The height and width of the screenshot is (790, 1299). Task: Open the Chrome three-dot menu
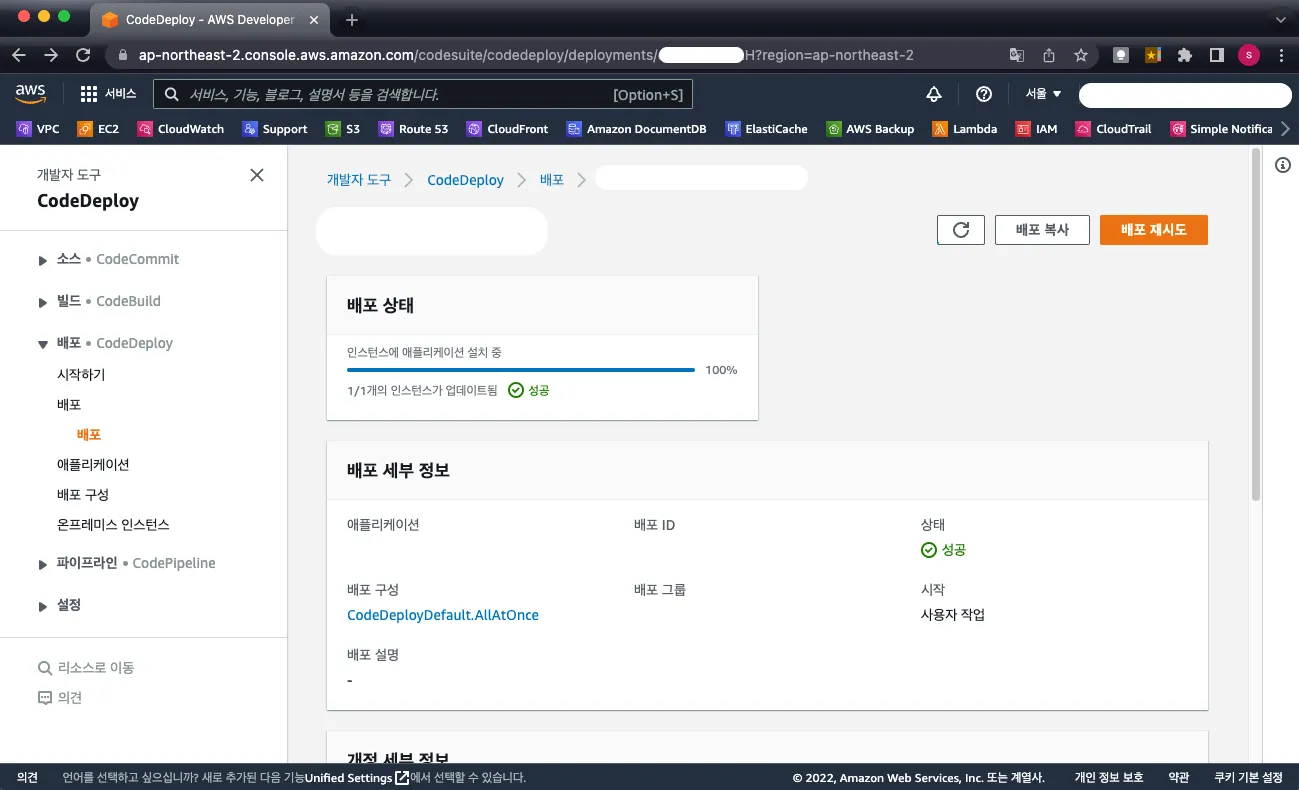click(x=1281, y=56)
